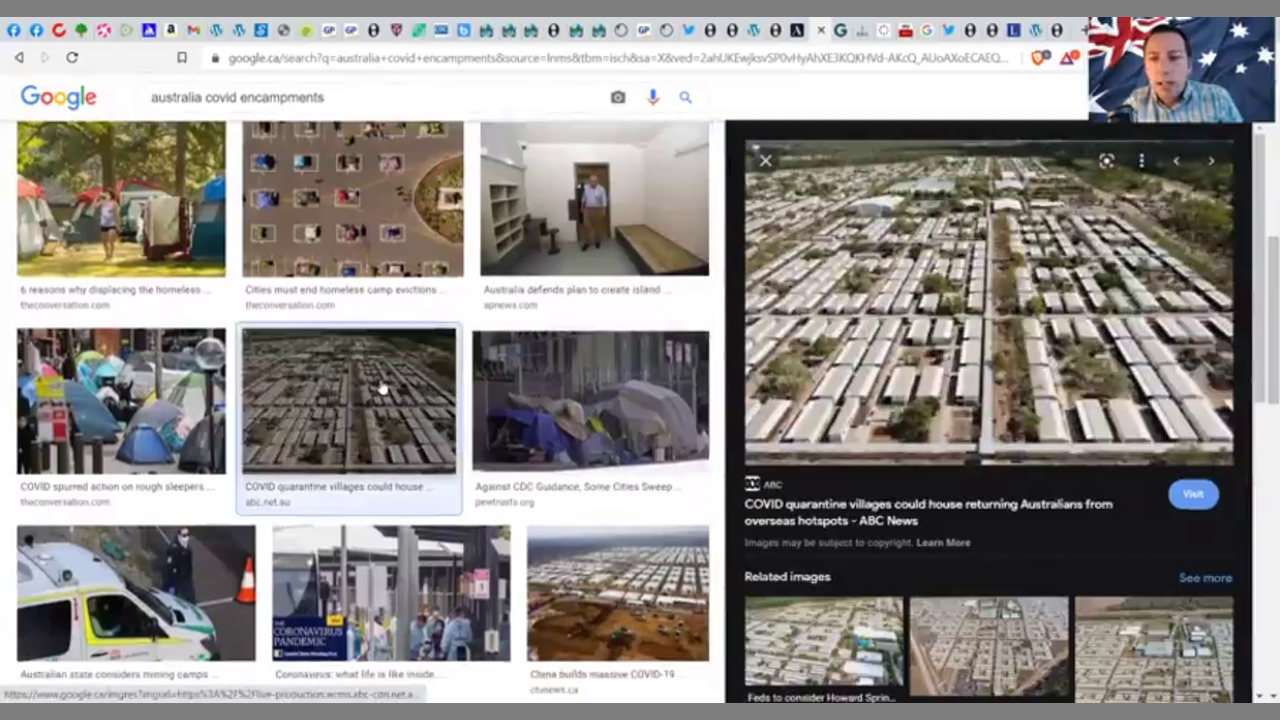The image size is (1280, 720).
Task: Open the Brave shields lion icon
Action: (x=1039, y=58)
